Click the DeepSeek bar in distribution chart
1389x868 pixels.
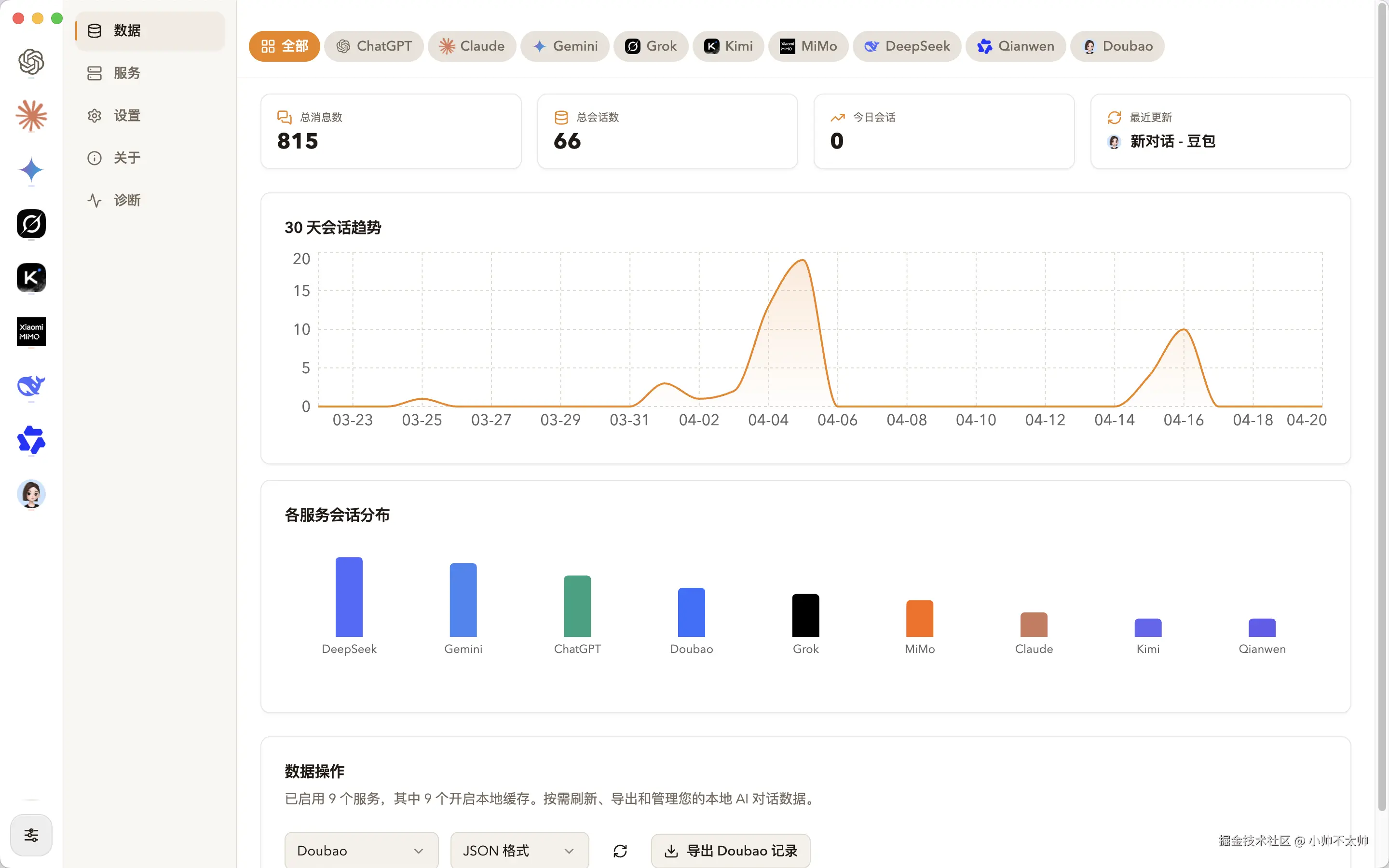point(349,597)
